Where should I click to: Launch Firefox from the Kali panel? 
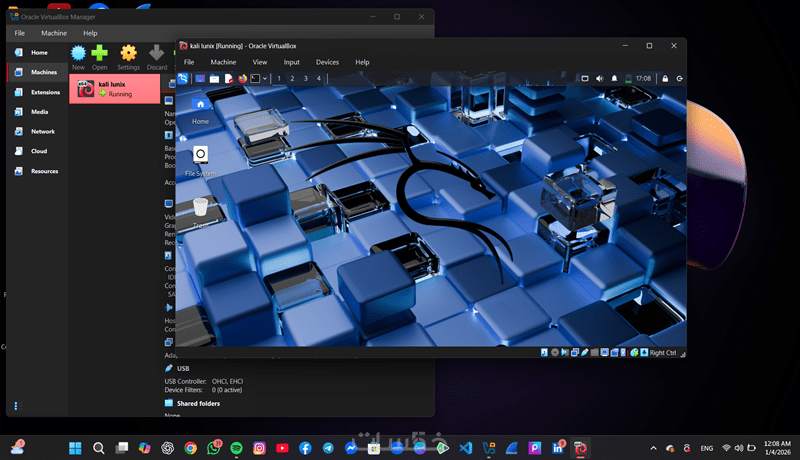pos(242,79)
